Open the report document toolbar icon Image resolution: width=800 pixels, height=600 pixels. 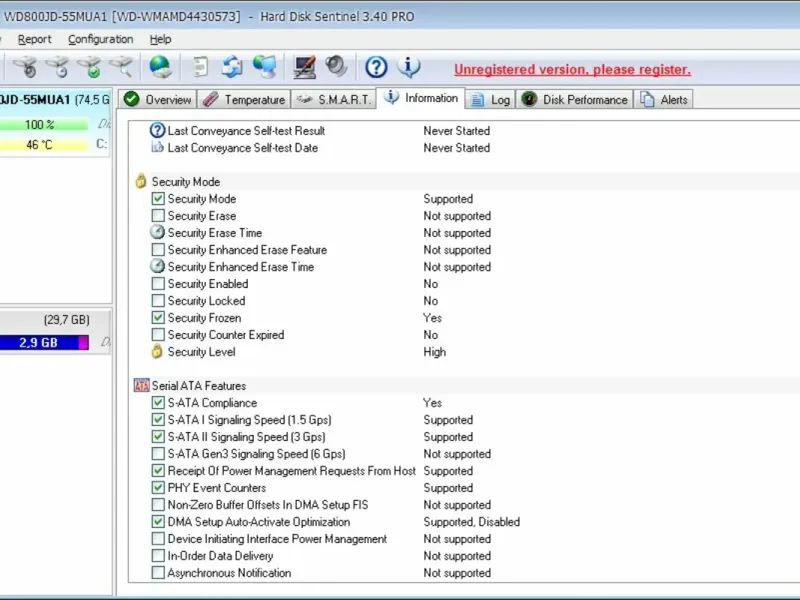(200, 67)
